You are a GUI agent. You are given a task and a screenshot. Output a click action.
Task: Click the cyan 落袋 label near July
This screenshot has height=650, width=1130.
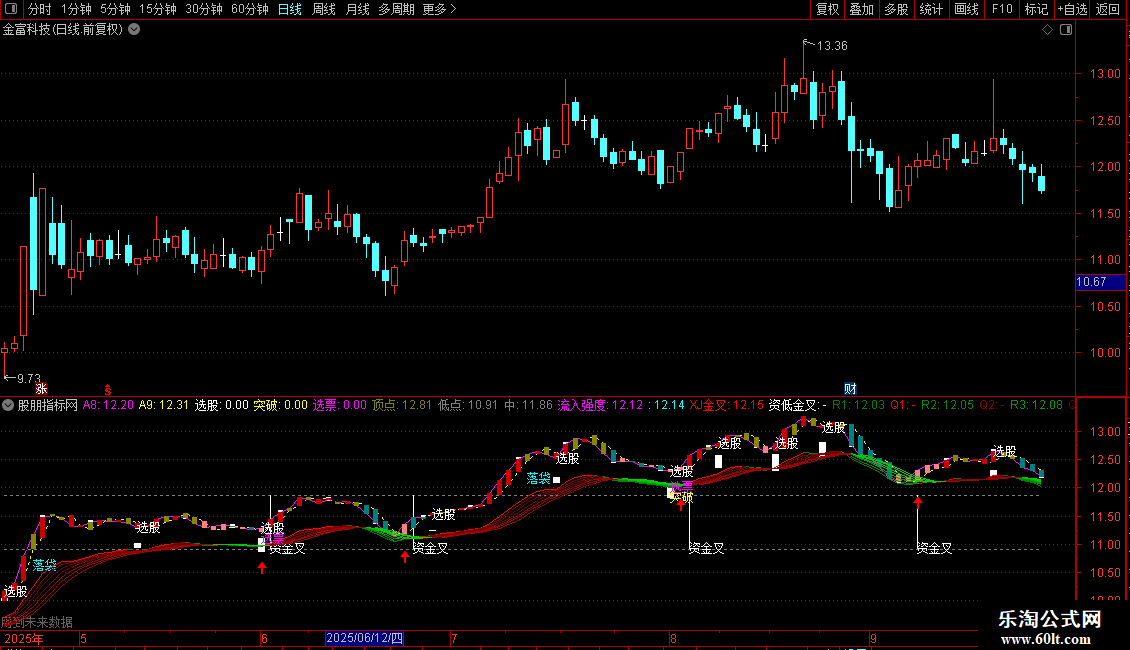pos(538,478)
